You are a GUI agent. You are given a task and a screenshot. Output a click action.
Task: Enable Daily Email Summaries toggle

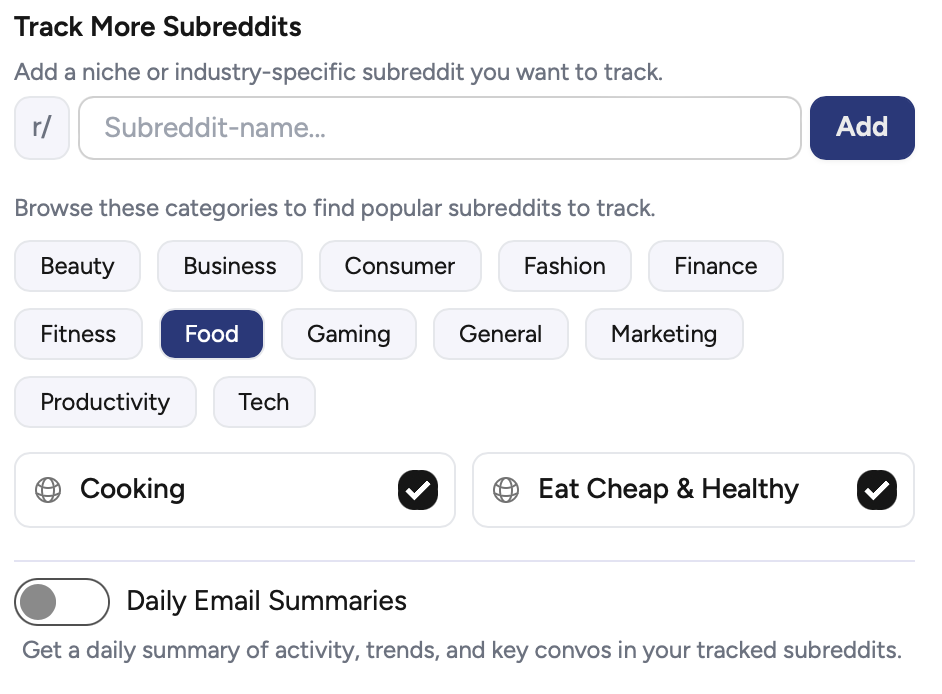[x=62, y=602]
